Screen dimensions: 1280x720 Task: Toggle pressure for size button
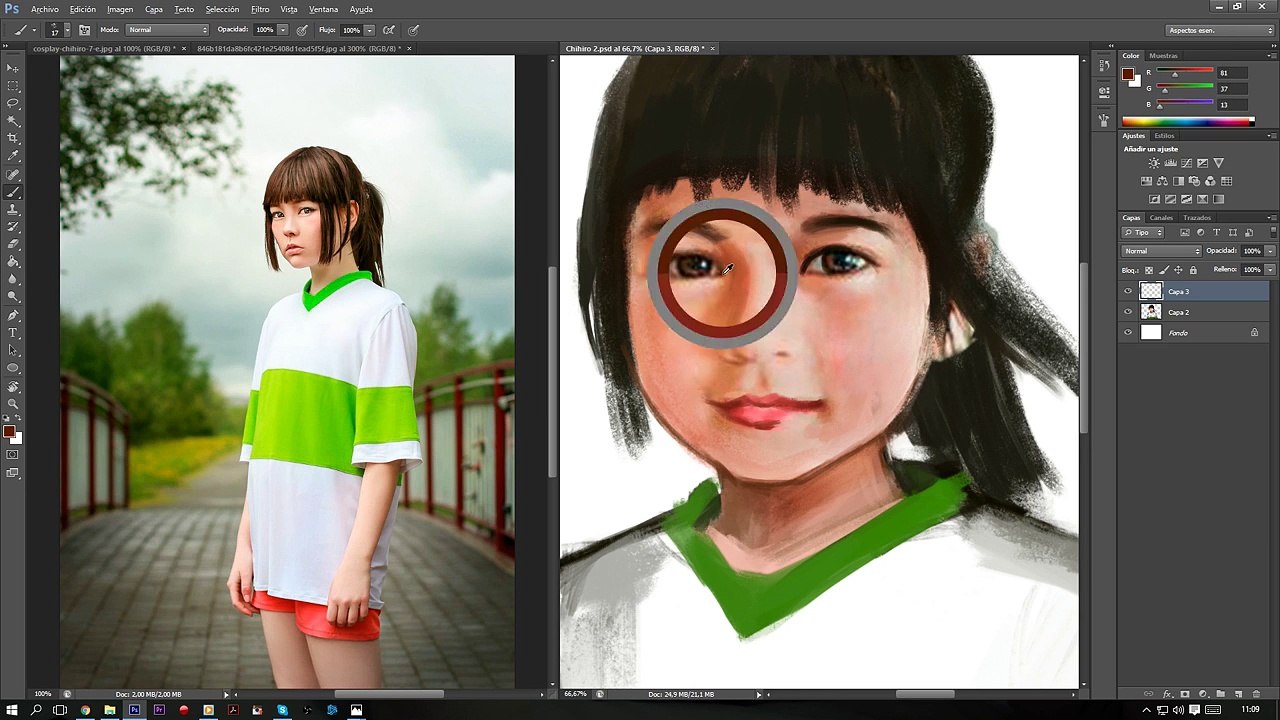click(x=413, y=30)
